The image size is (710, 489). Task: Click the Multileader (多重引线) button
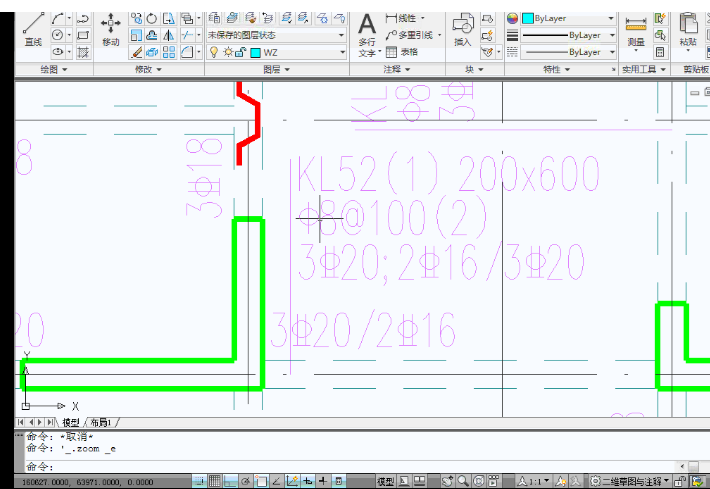coord(410,35)
